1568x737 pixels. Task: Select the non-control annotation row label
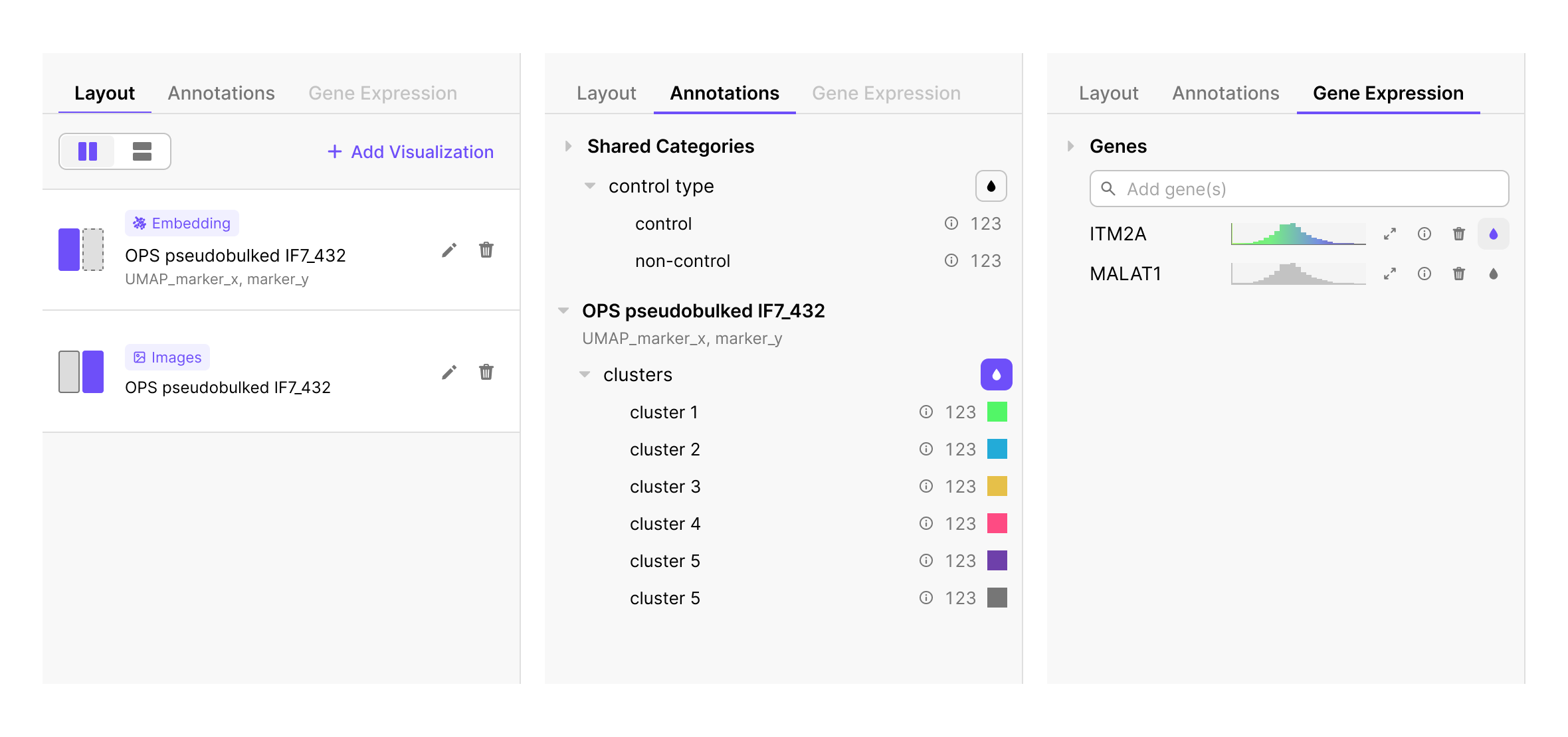click(x=682, y=261)
